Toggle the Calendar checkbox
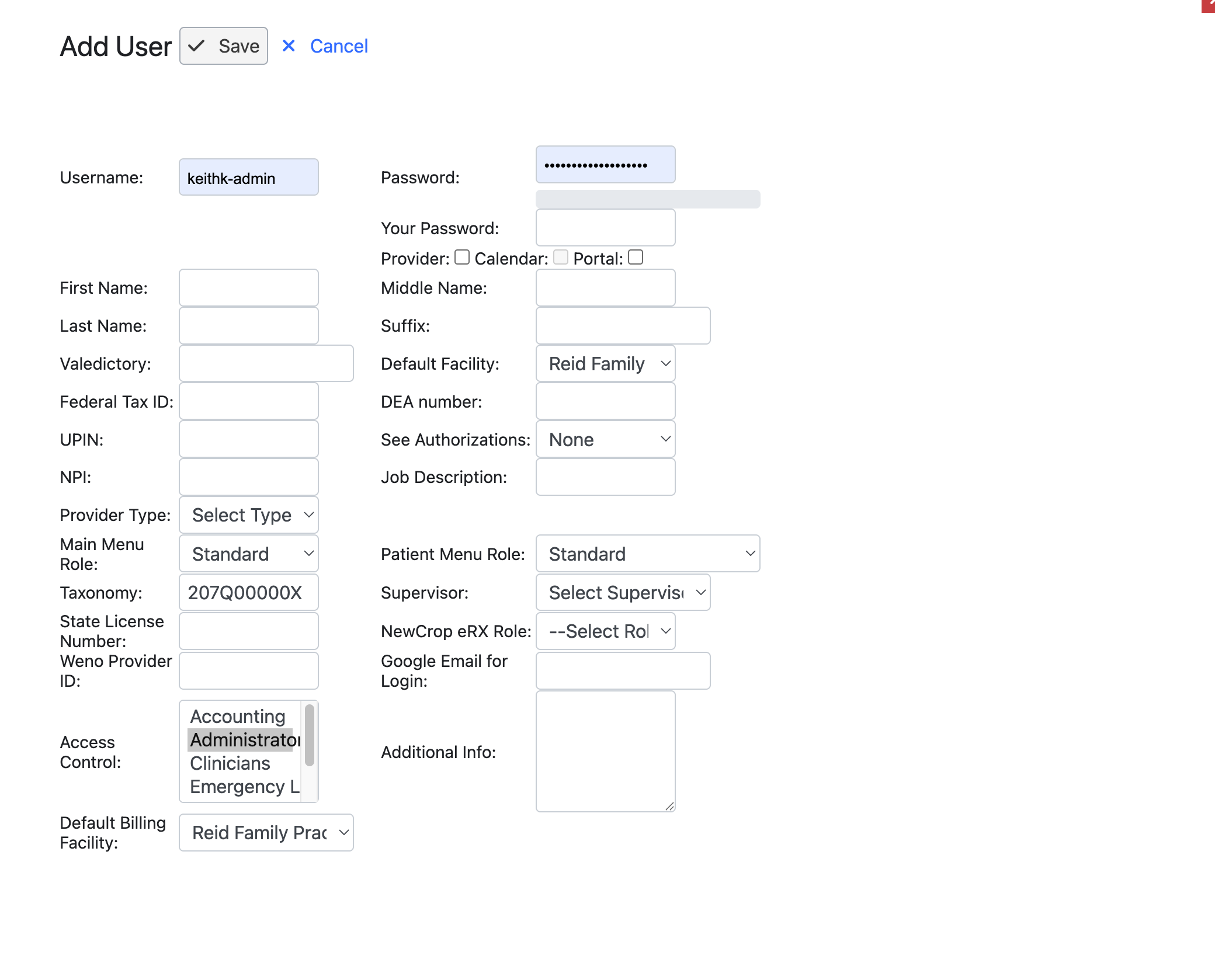Viewport: 1215px width, 980px height. (561, 258)
